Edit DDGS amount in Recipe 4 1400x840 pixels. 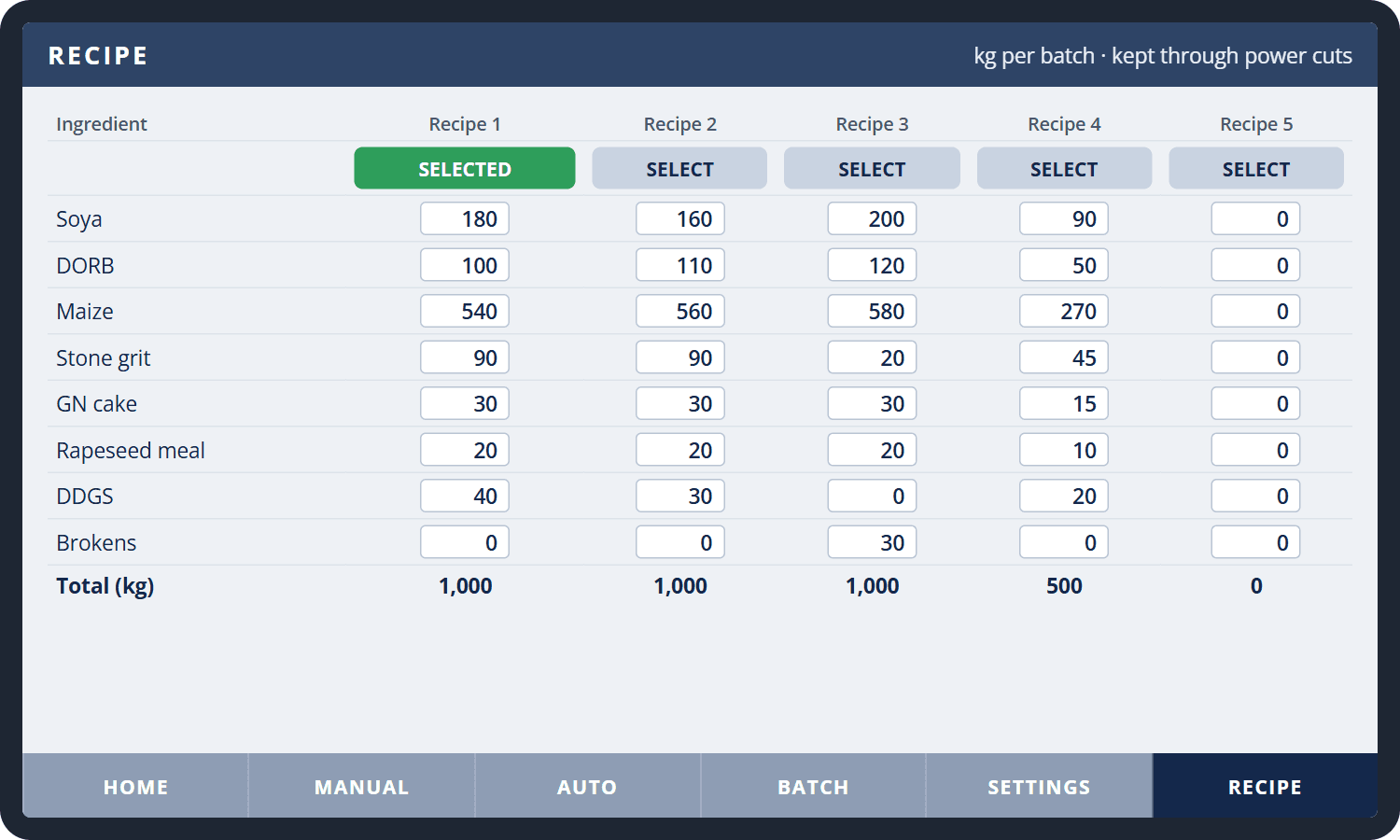pyautogui.click(x=1064, y=496)
